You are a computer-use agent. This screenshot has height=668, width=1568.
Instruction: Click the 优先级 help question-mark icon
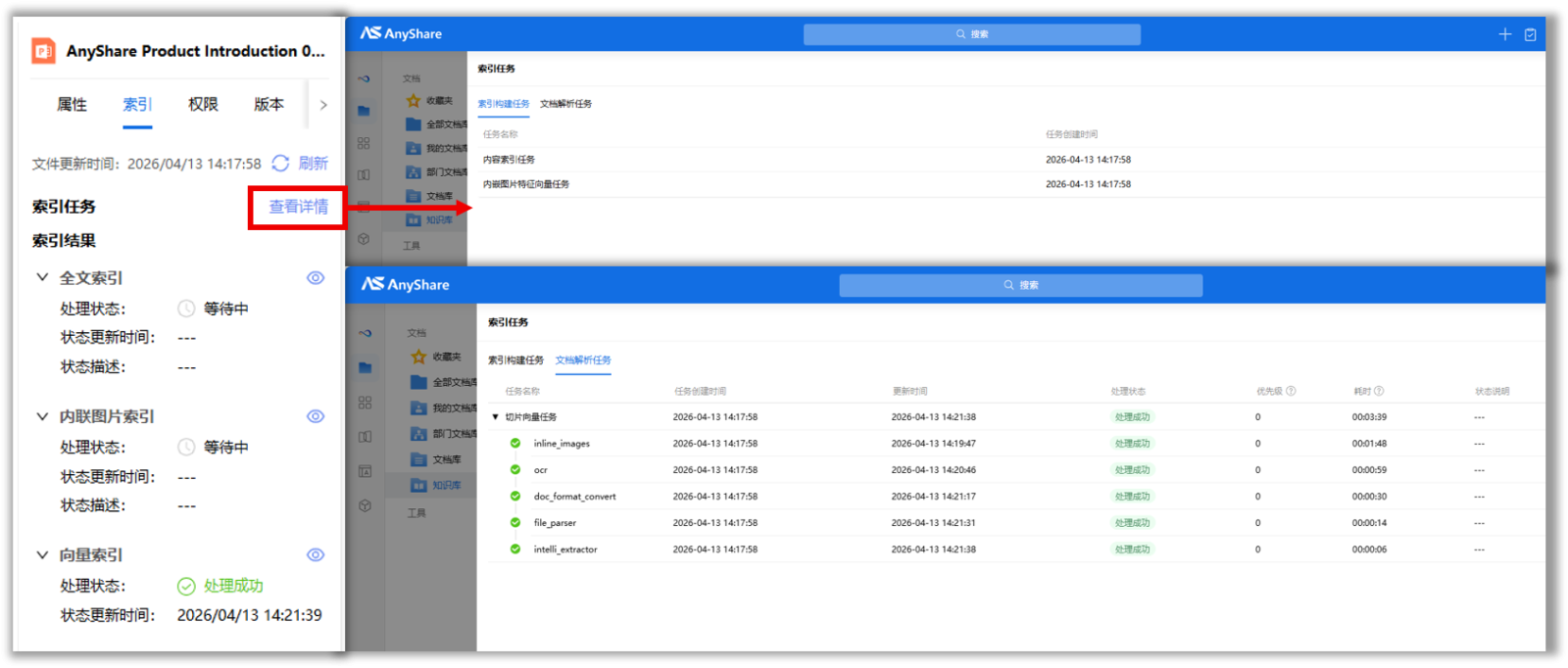[x=1291, y=391]
